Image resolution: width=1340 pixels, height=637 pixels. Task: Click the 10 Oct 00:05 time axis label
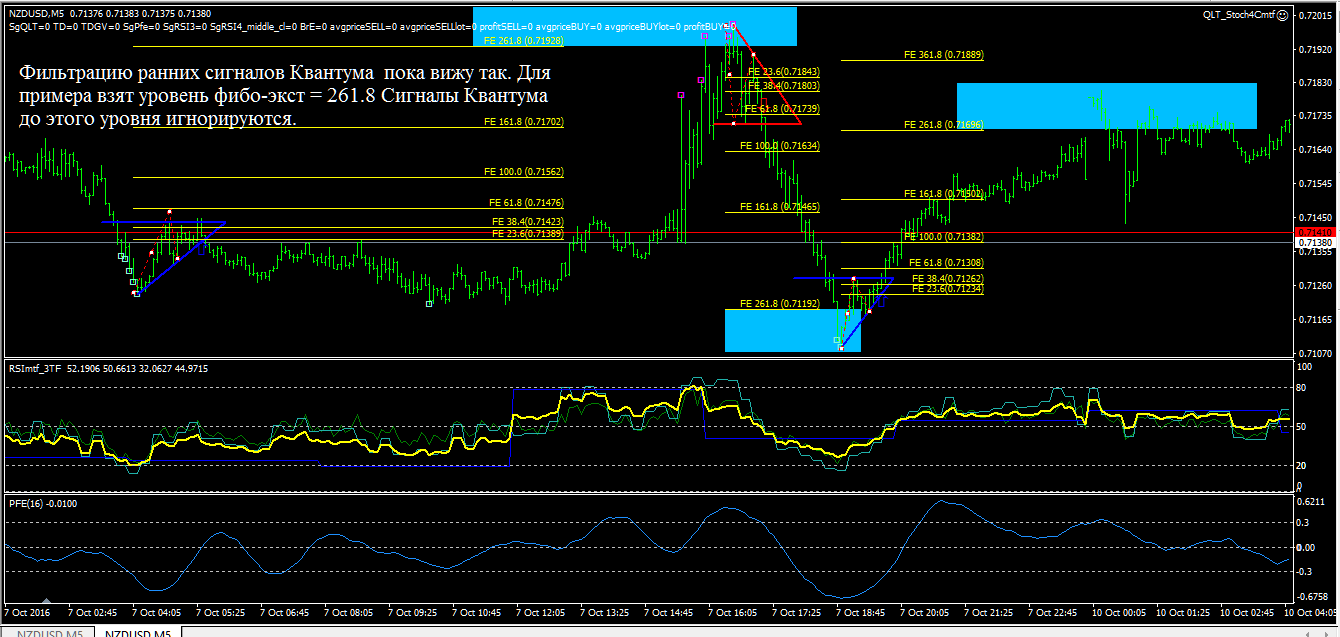[1121, 611]
